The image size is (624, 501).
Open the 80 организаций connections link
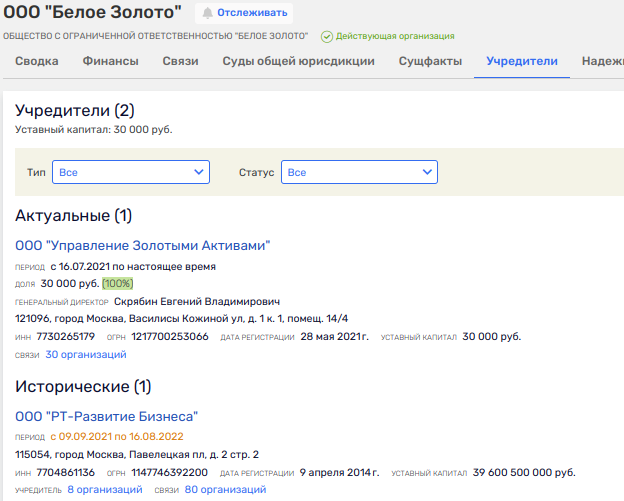[225, 489]
